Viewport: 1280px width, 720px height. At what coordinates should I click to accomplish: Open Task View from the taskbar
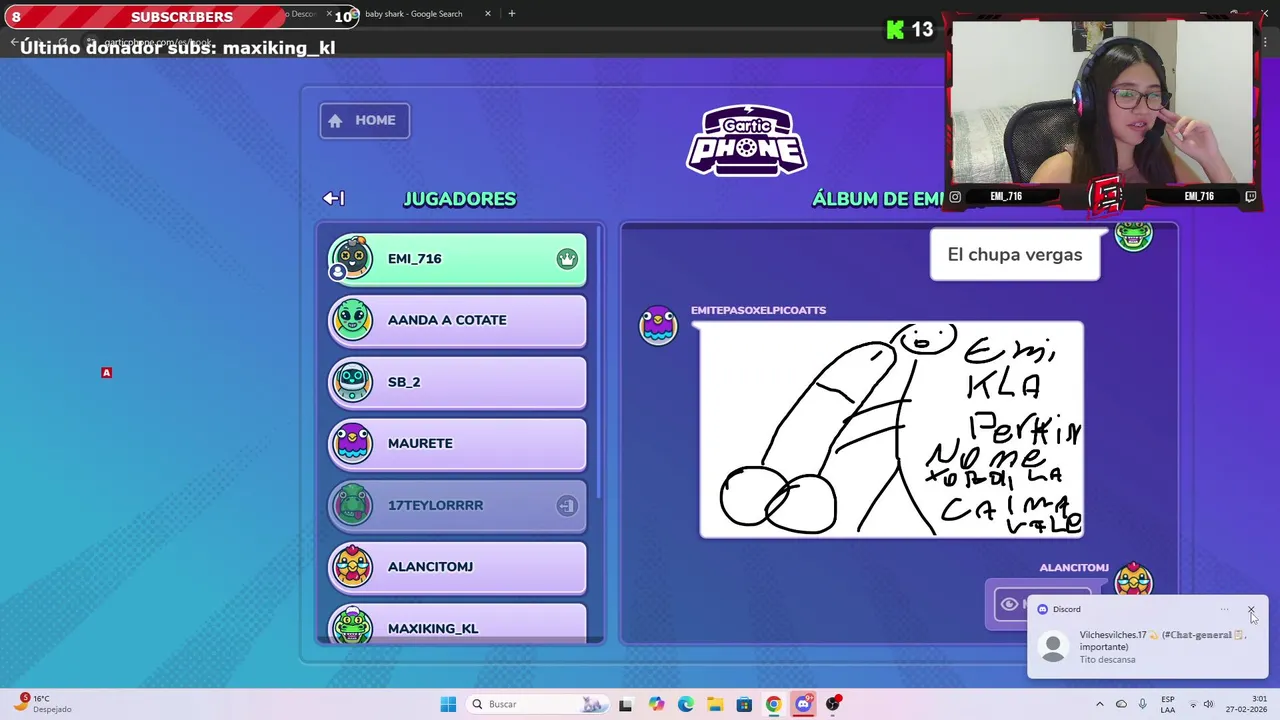pos(625,704)
